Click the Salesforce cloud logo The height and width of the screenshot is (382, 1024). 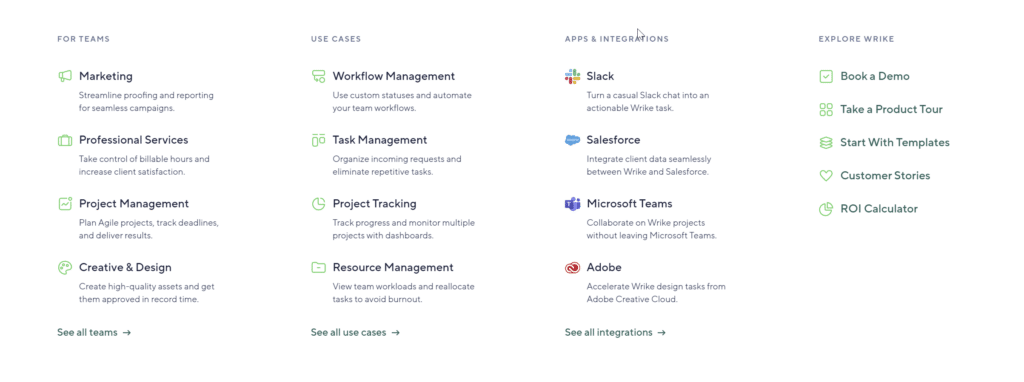click(x=572, y=140)
